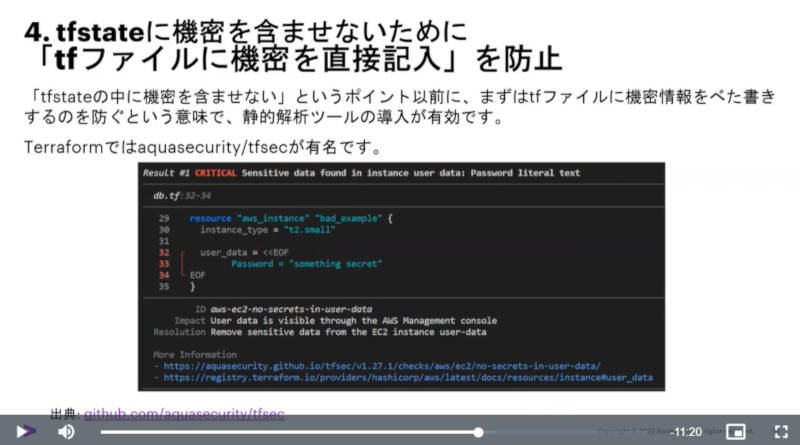Screen dimensions: 800x445
Task: Click the Password = "something secret" line
Action: (306, 264)
